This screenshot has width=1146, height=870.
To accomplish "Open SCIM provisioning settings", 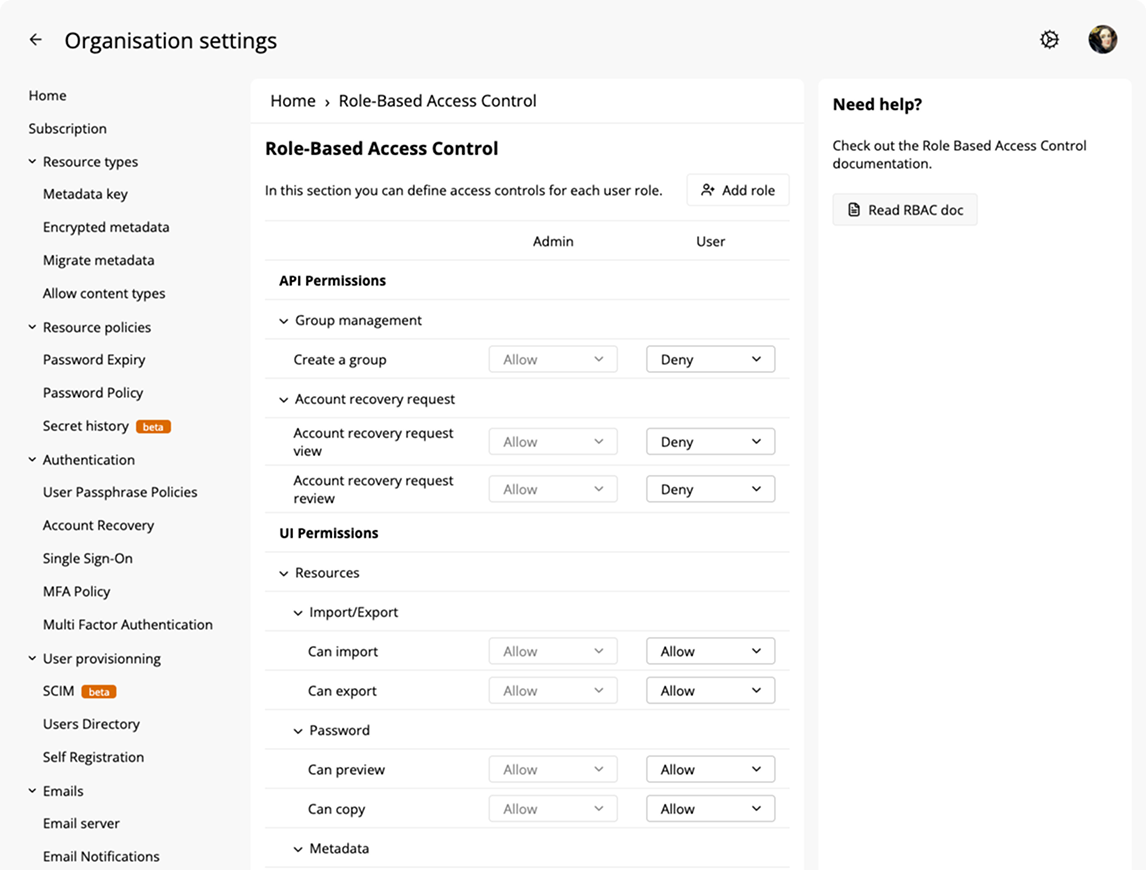I will pos(59,691).
